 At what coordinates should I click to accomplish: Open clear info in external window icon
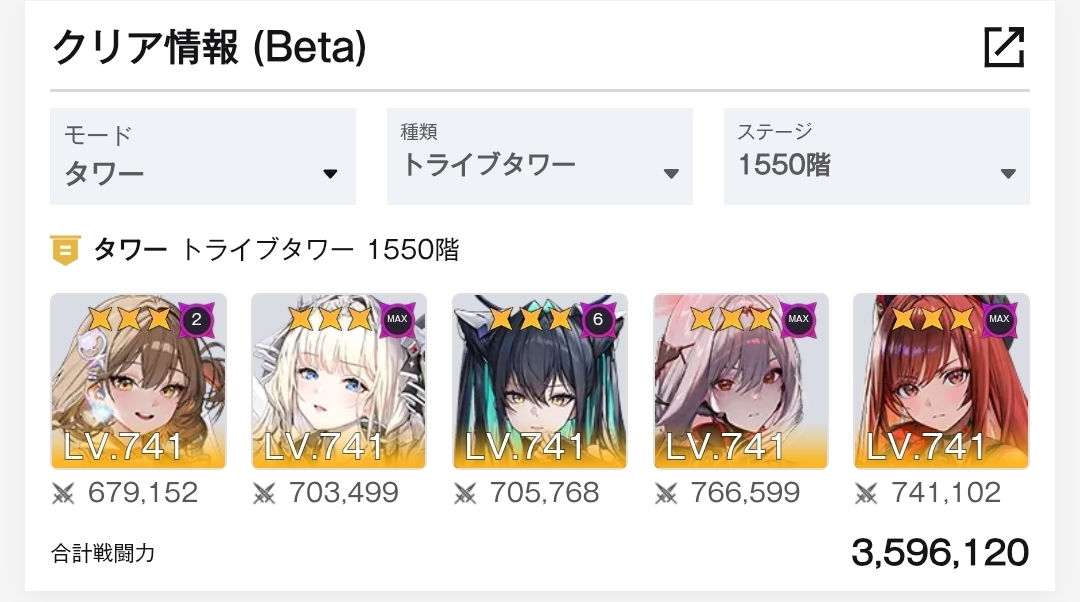[x=1004, y=47]
